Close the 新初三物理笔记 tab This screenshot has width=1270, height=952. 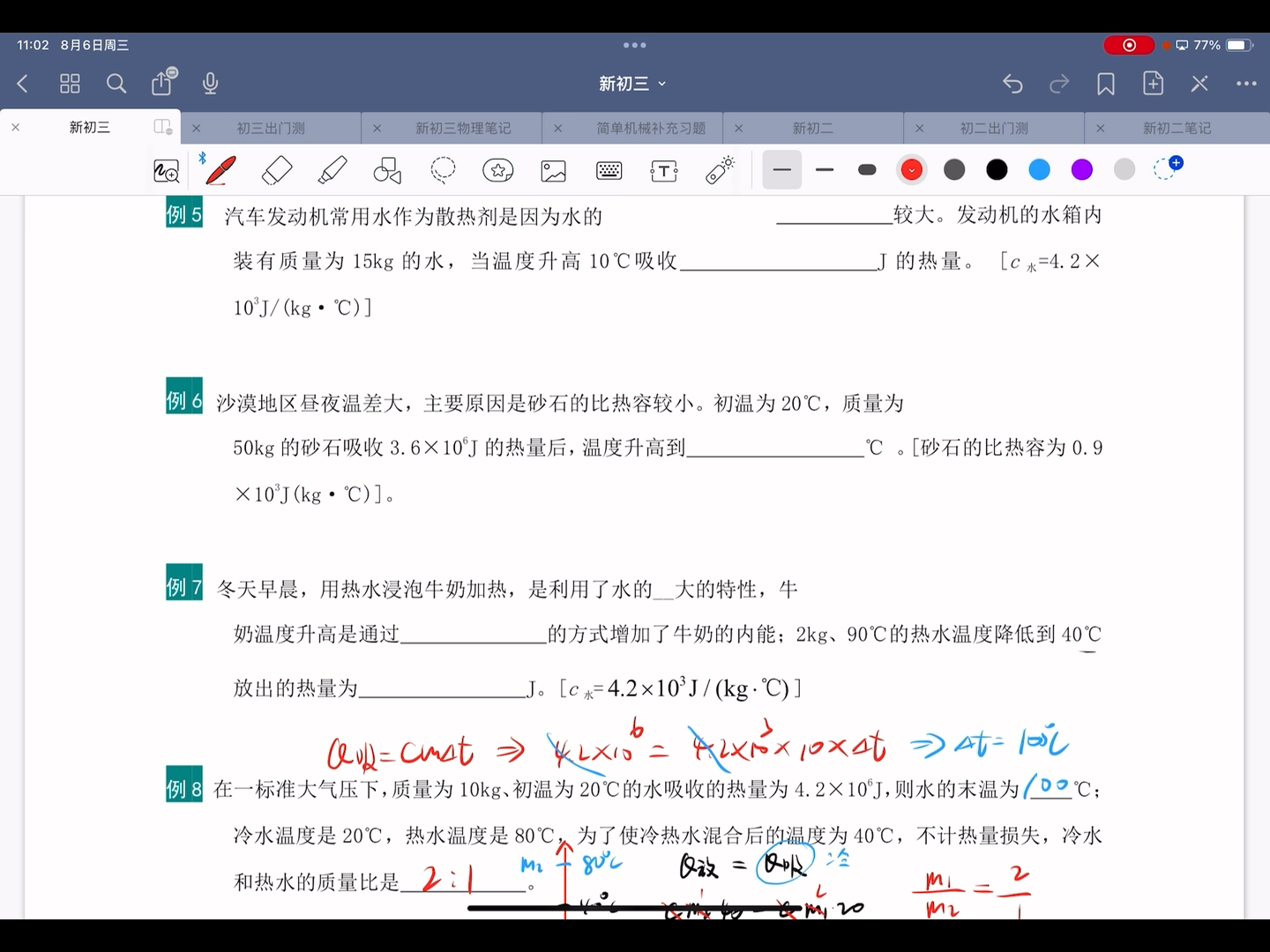tap(377, 129)
